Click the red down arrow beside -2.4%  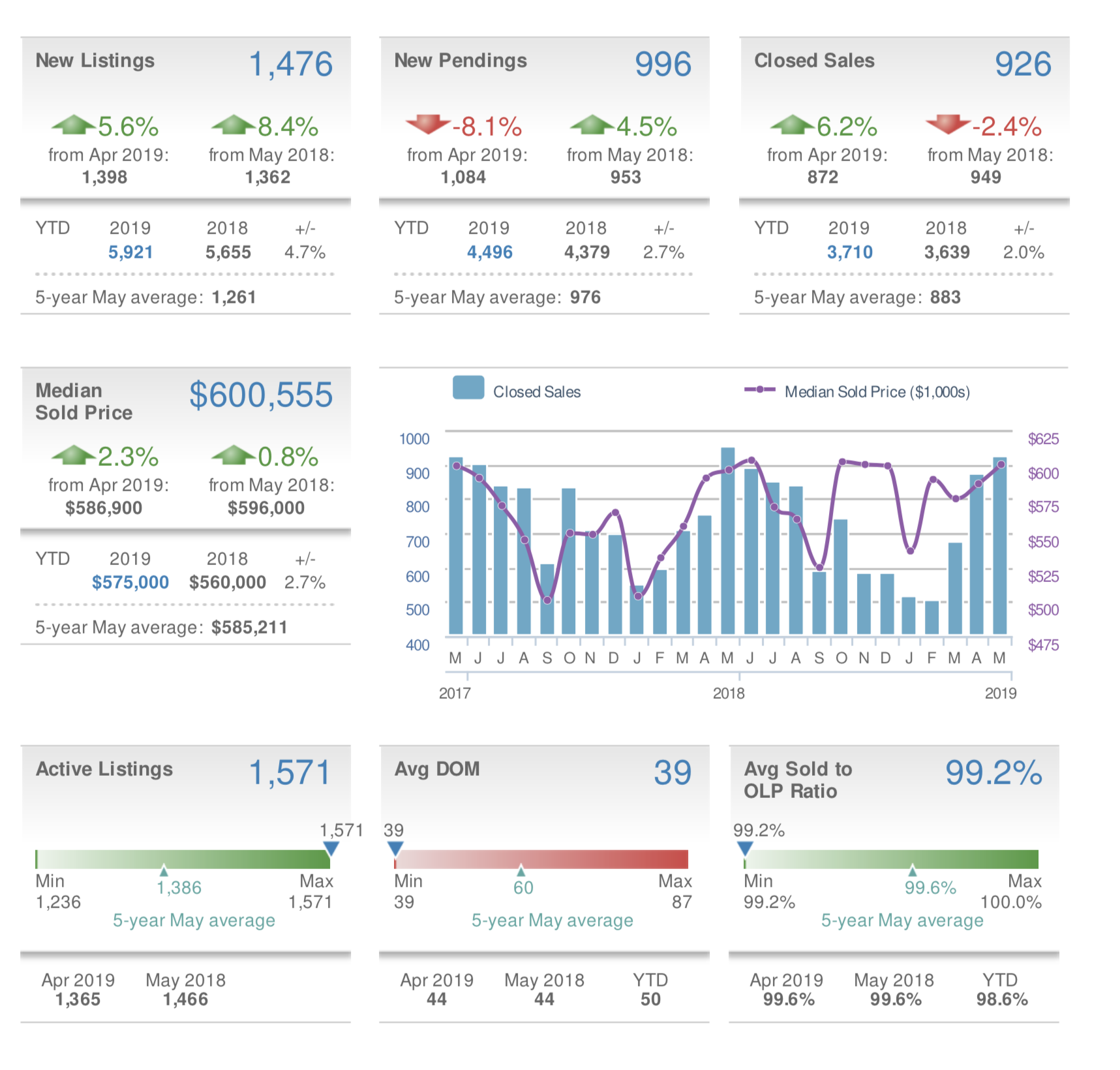point(948,124)
